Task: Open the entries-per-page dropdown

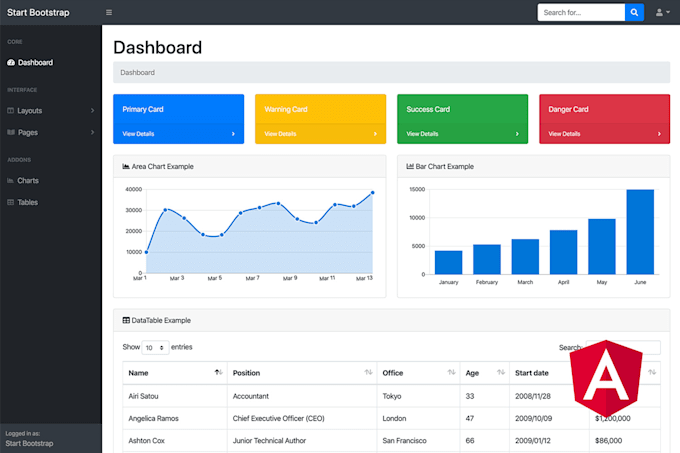Action: click(155, 348)
